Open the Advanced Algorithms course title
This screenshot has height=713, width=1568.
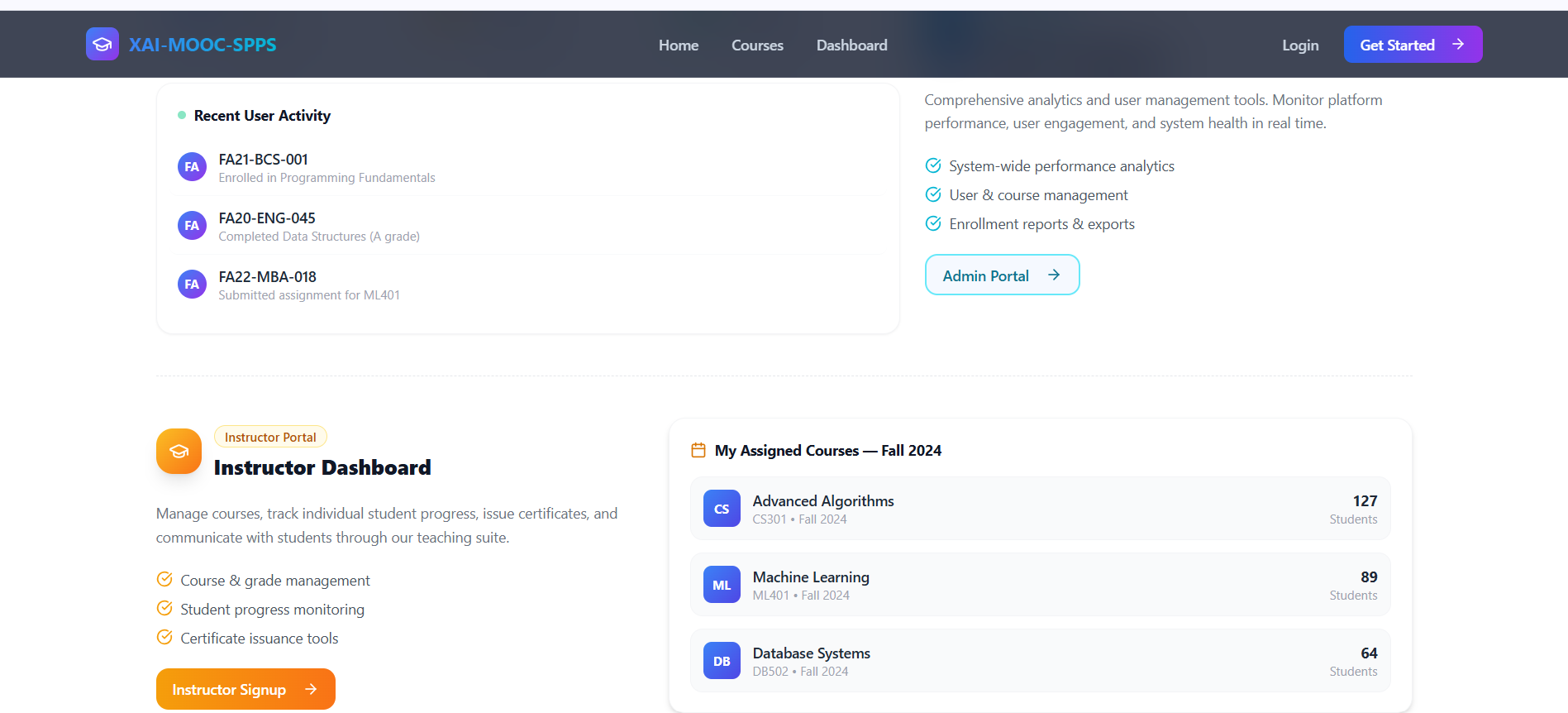(x=823, y=501)
